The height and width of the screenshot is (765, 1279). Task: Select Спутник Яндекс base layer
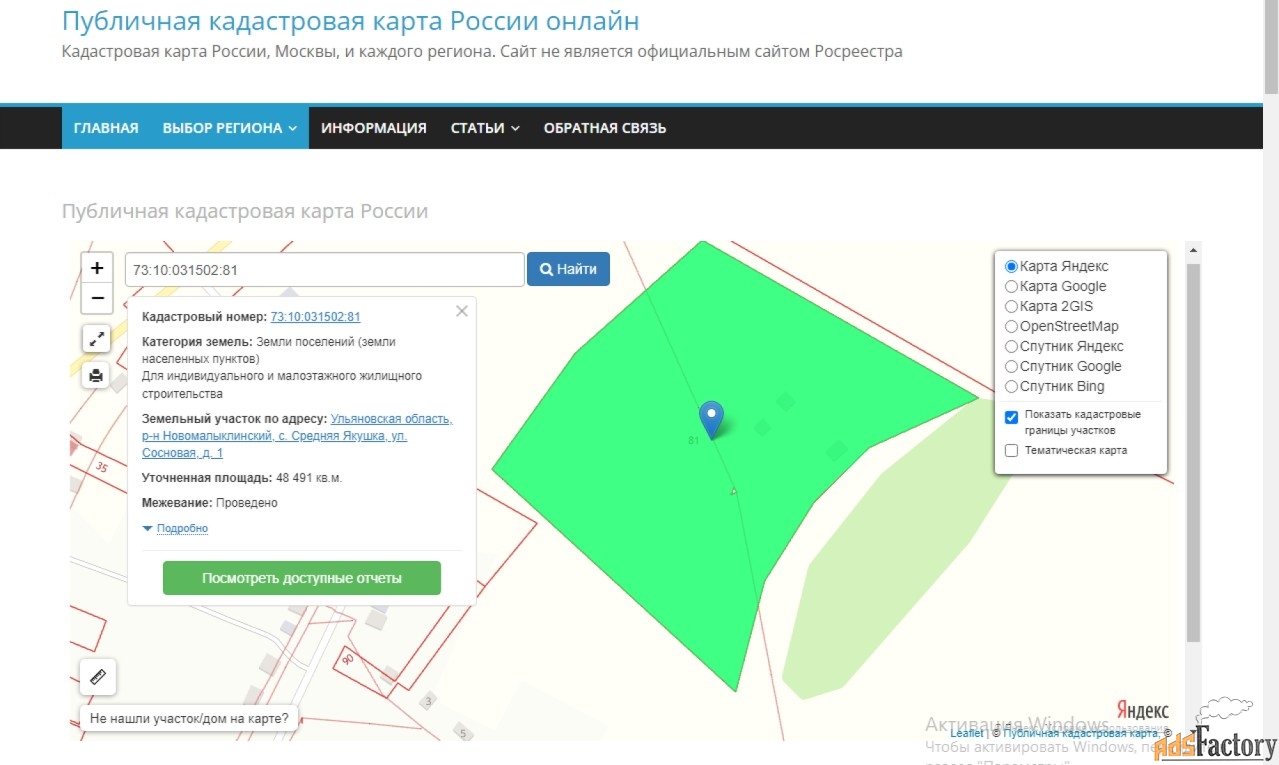point(1012,347)
